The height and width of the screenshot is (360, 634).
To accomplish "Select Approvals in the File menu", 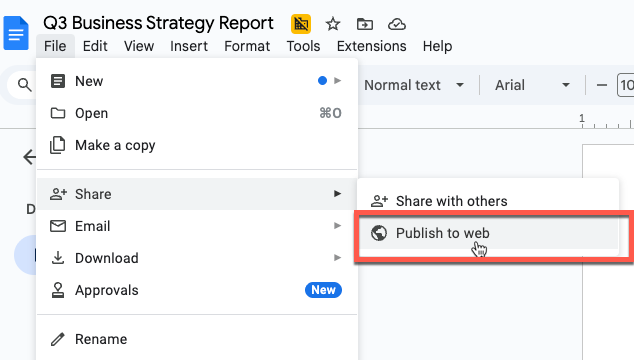I will (x=197, y=290).
